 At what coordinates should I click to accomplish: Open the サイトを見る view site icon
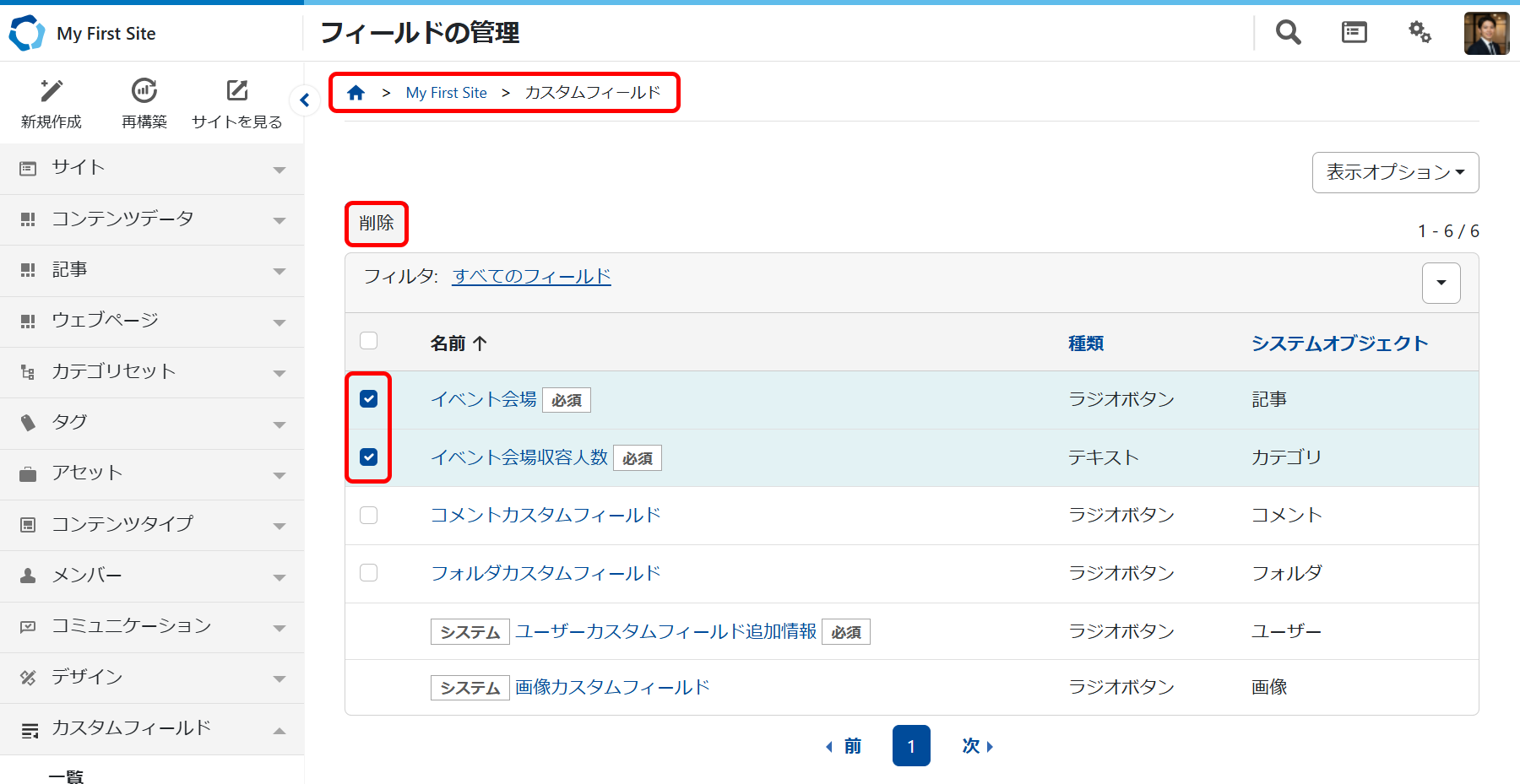236,90
